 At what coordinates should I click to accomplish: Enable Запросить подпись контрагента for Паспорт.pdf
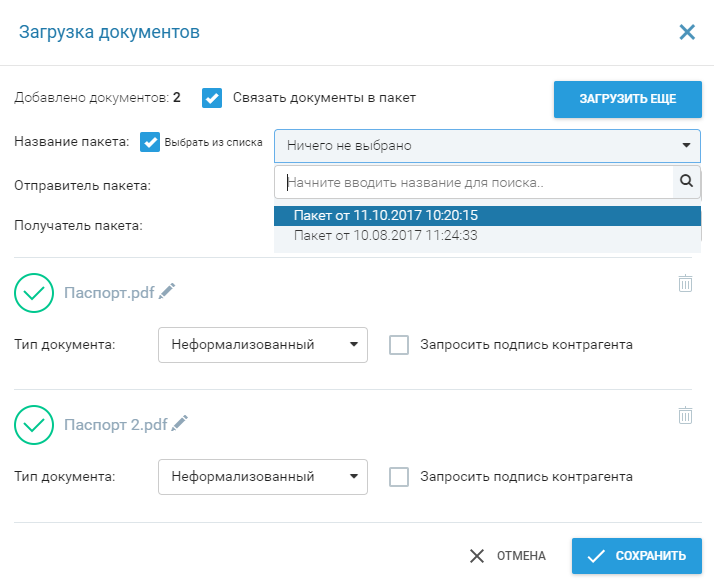[399, 345]
